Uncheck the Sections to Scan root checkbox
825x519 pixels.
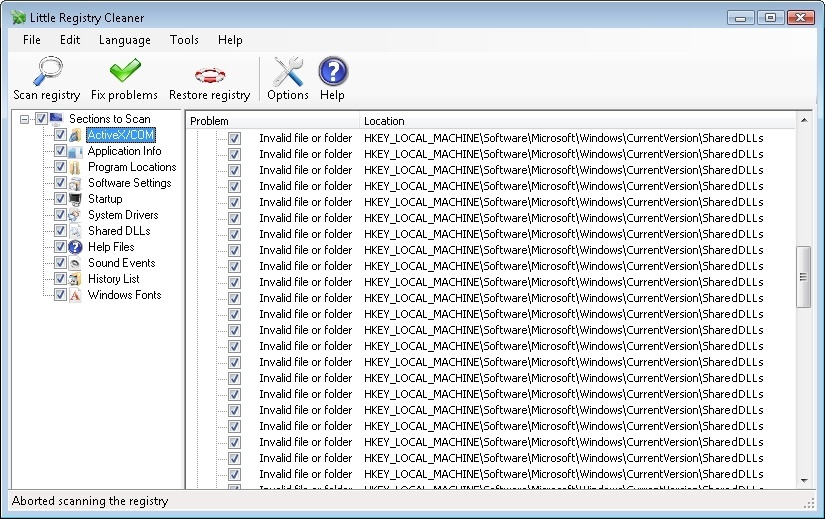41,119
